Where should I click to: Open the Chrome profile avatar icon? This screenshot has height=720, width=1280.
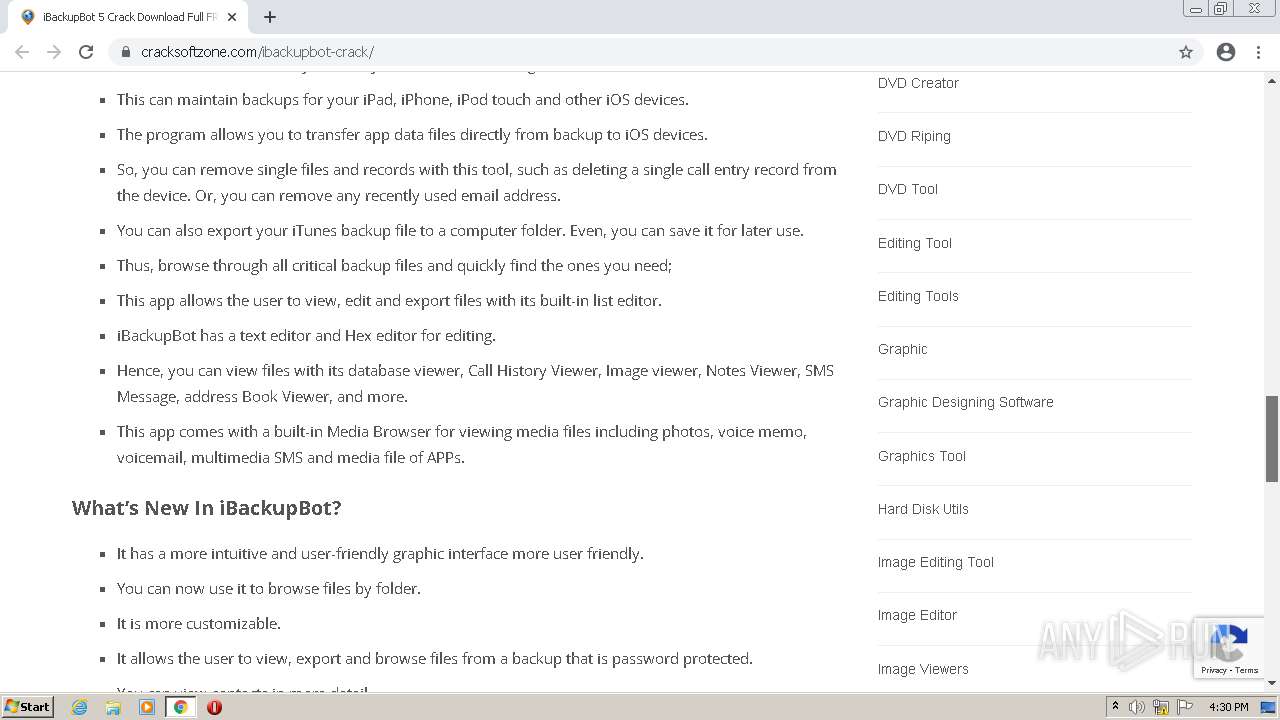[x=1226, y=52]
